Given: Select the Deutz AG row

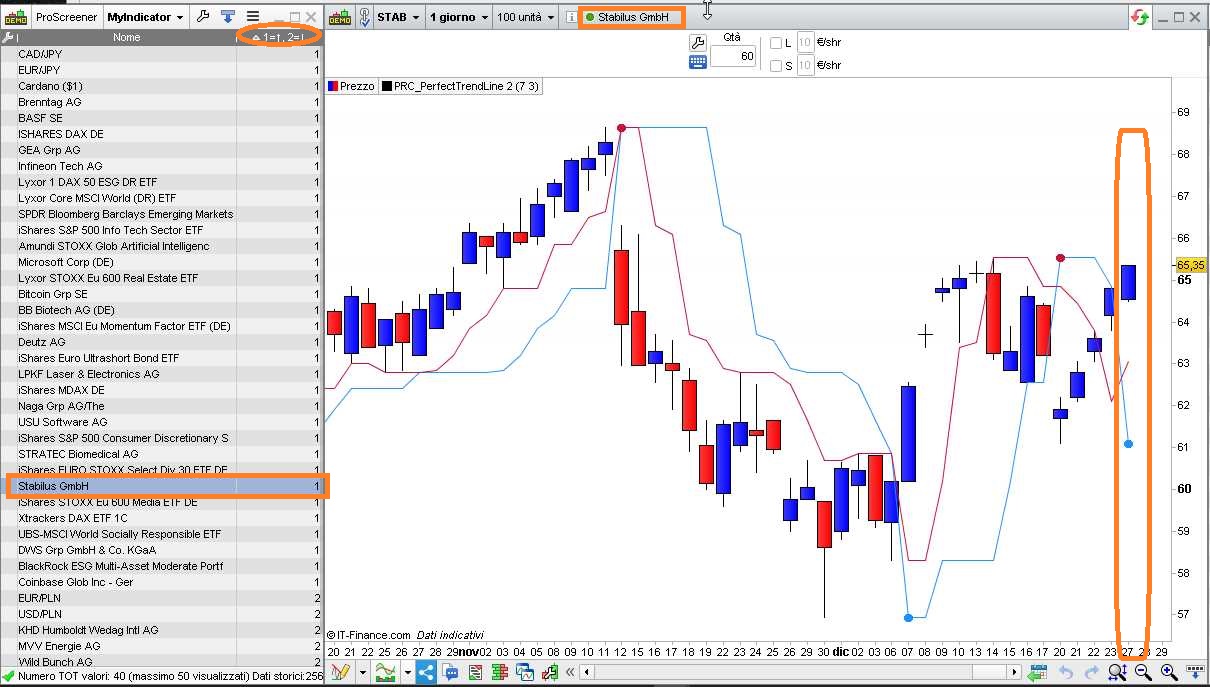Looking at the screenshot, I should (162, 342).
